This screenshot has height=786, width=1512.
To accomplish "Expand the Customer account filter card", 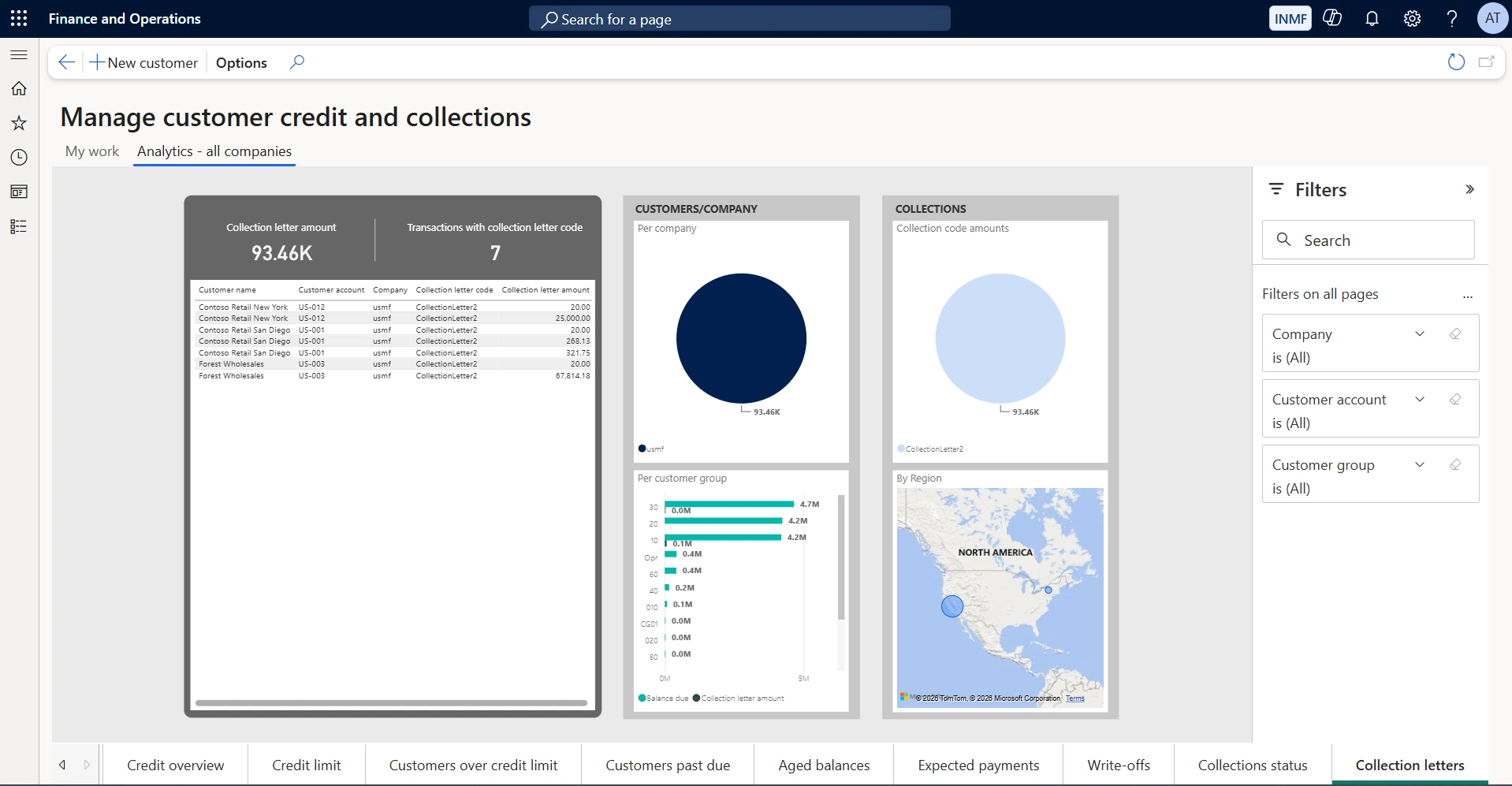I will [x=1420, y=399].
